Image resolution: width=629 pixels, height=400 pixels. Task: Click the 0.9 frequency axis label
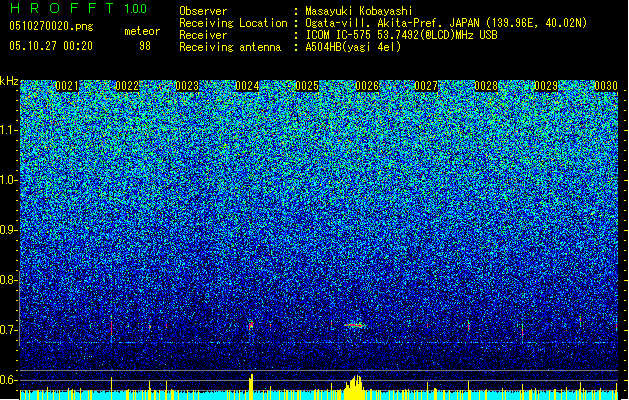point(8,230)
